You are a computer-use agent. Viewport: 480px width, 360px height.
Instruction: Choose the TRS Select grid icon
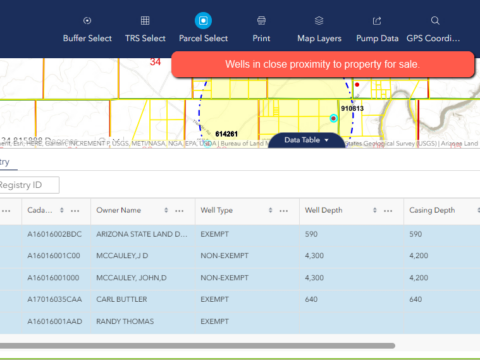pyautogui.click(x=145, y=21)
